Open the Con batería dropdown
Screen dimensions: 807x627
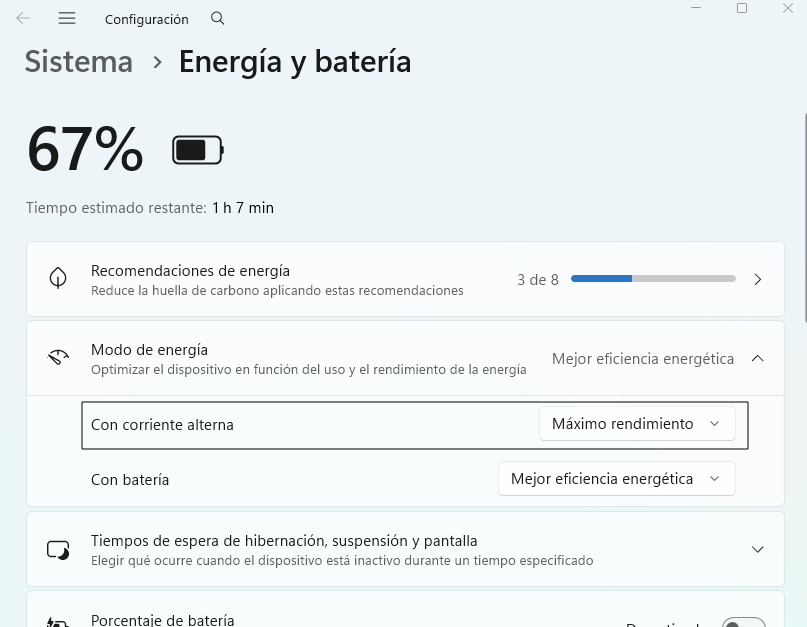(616, 478)
